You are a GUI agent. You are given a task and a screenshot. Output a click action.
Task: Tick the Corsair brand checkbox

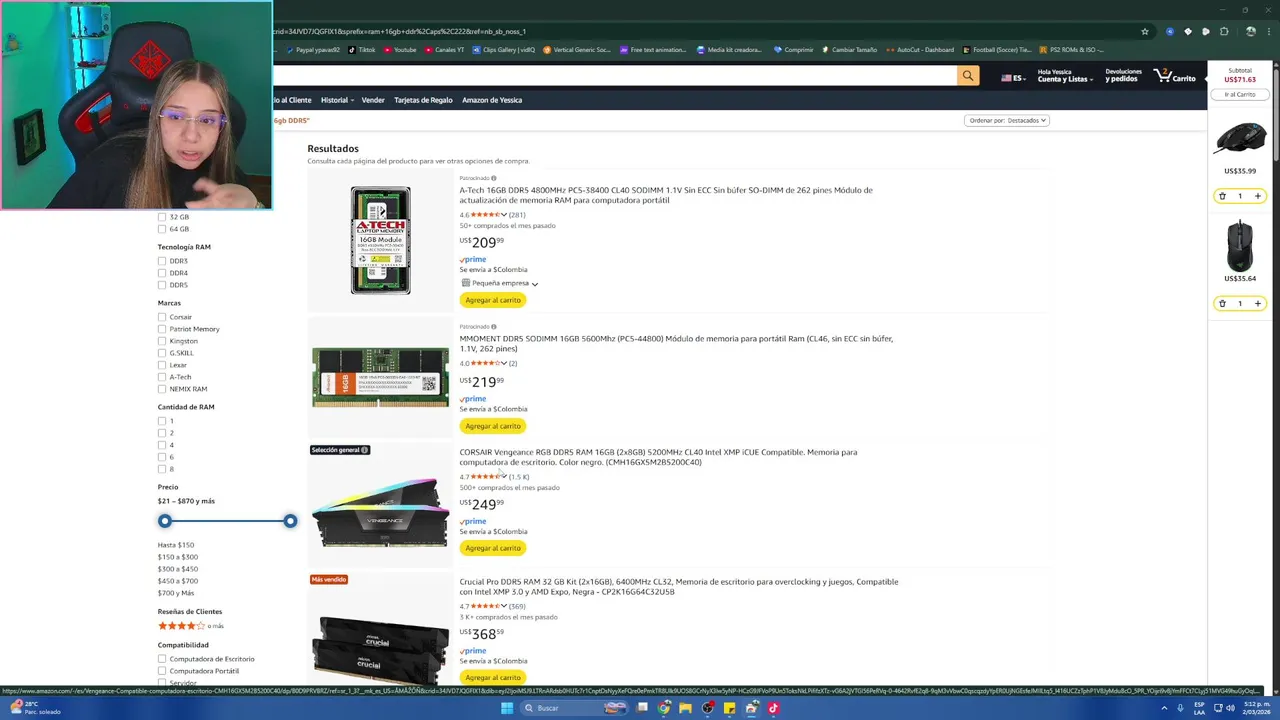pos(162,317)
